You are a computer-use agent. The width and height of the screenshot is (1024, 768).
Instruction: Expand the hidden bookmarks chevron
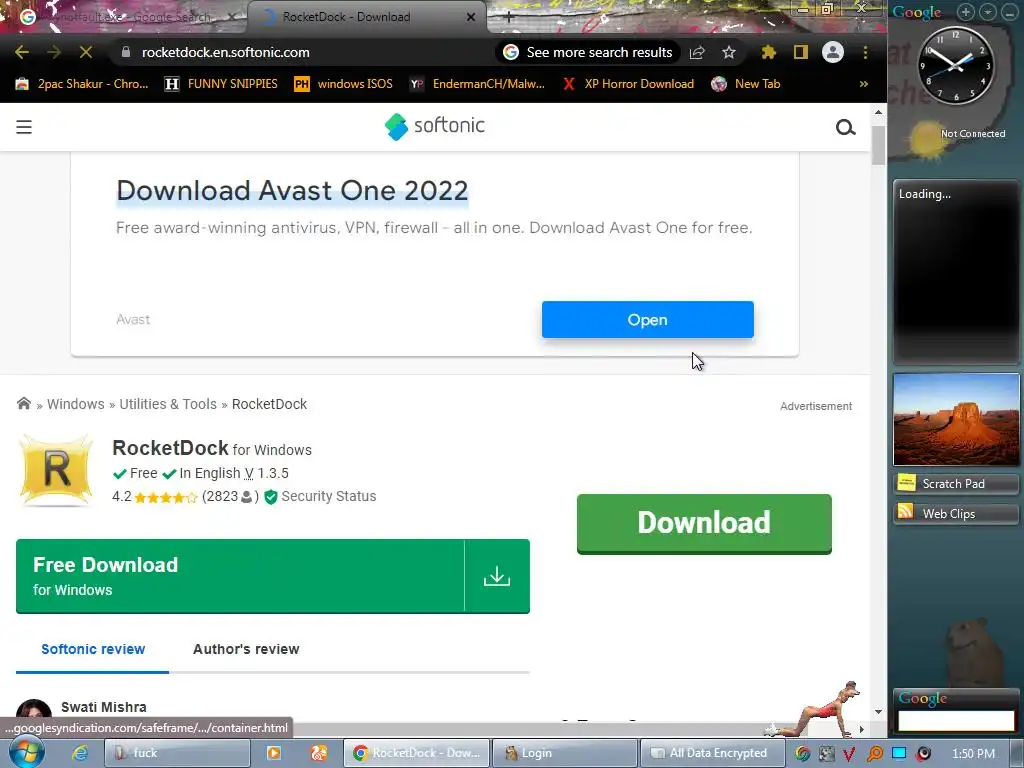tap(863, 84)
